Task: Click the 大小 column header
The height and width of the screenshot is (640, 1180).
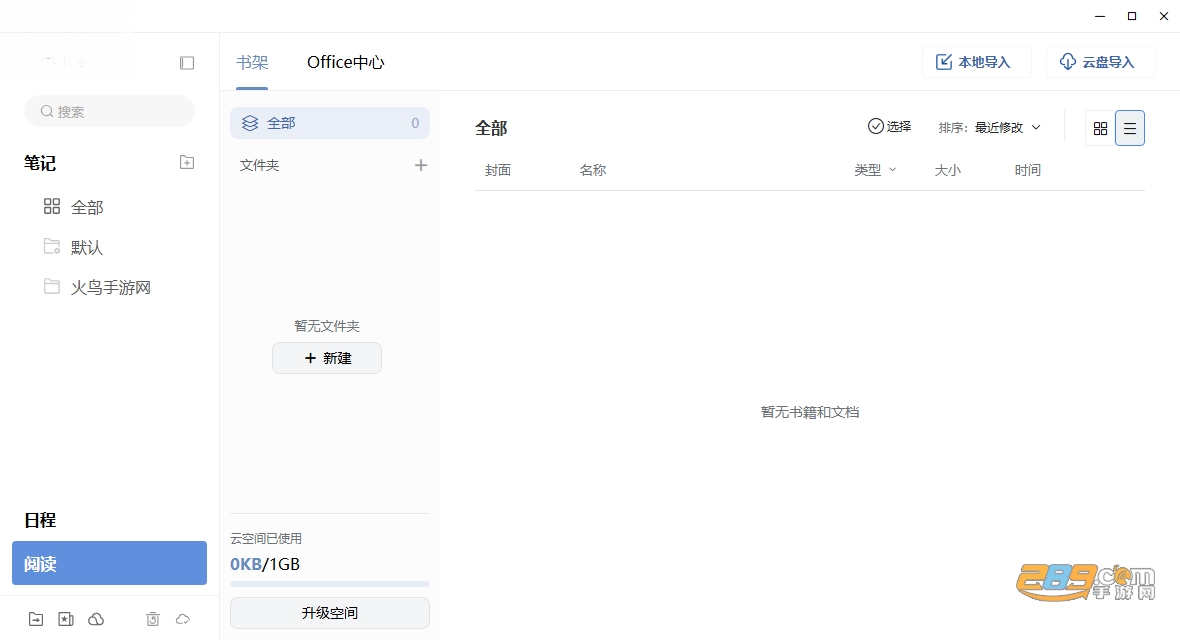Action: click(x=947, y=170)
